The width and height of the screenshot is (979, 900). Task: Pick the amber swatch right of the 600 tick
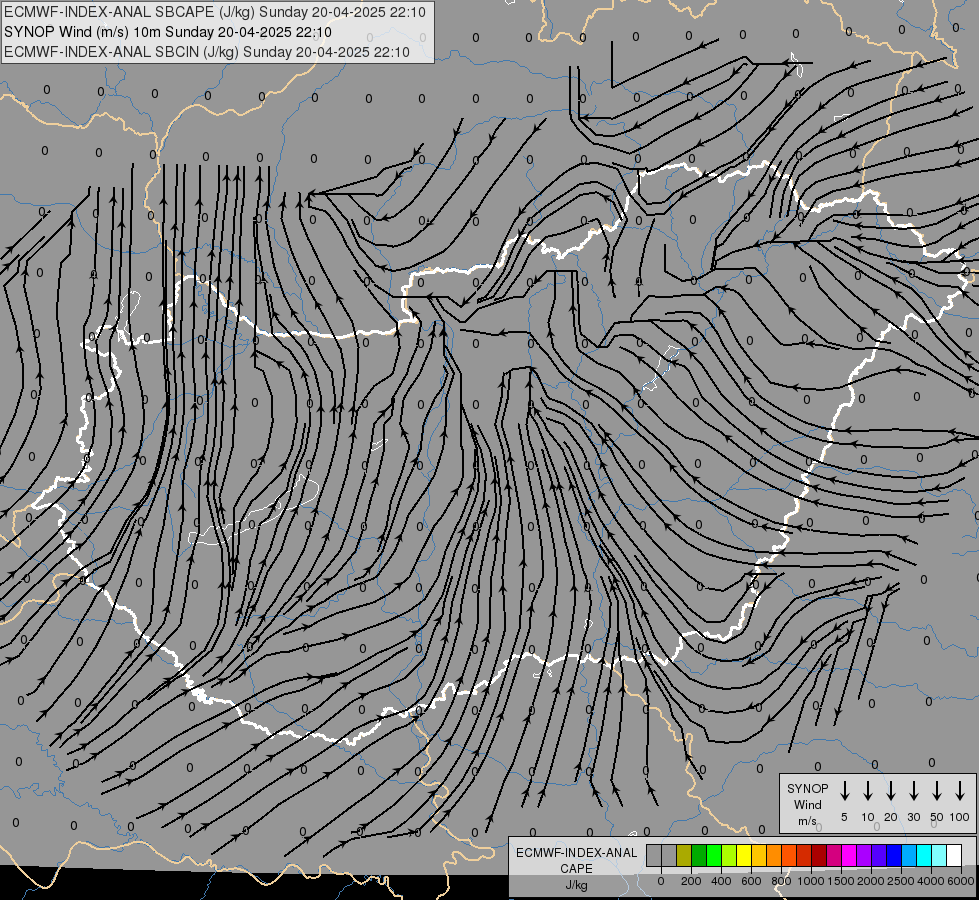click(x=759, y=855)
